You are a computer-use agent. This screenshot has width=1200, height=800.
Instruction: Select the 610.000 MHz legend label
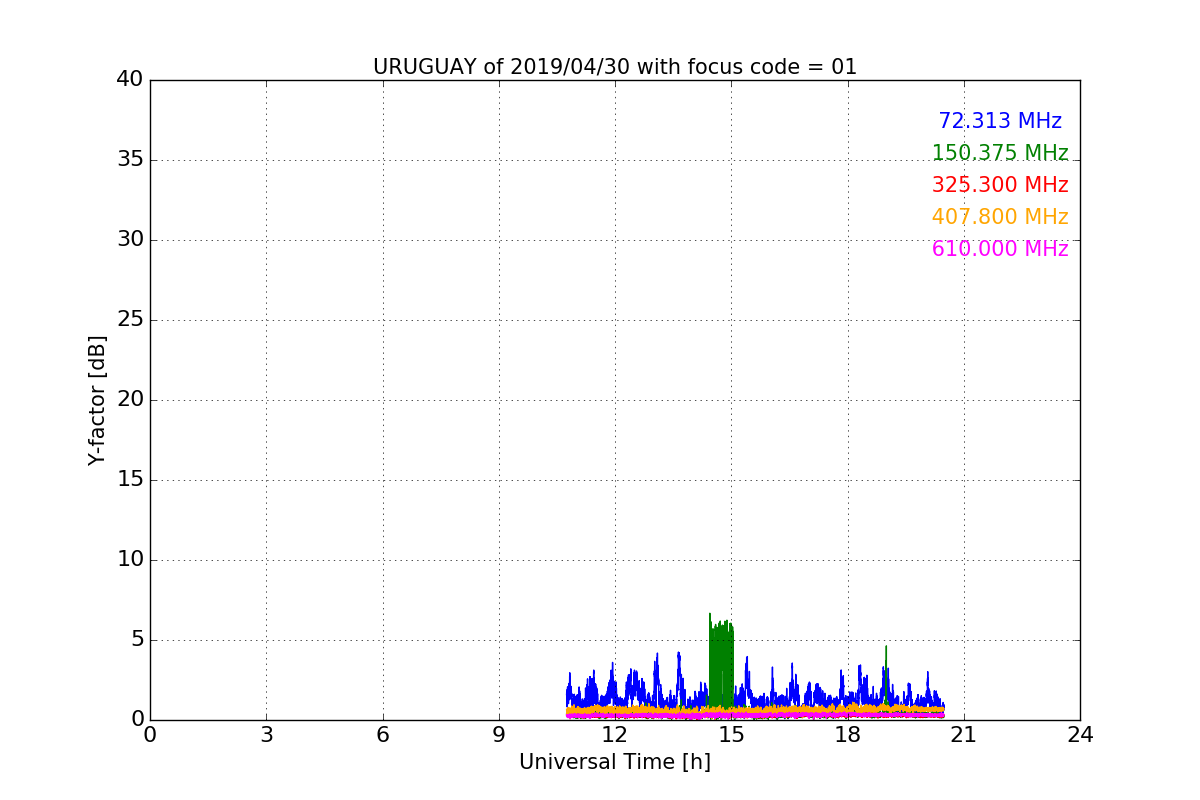[x=1000, y=249]
